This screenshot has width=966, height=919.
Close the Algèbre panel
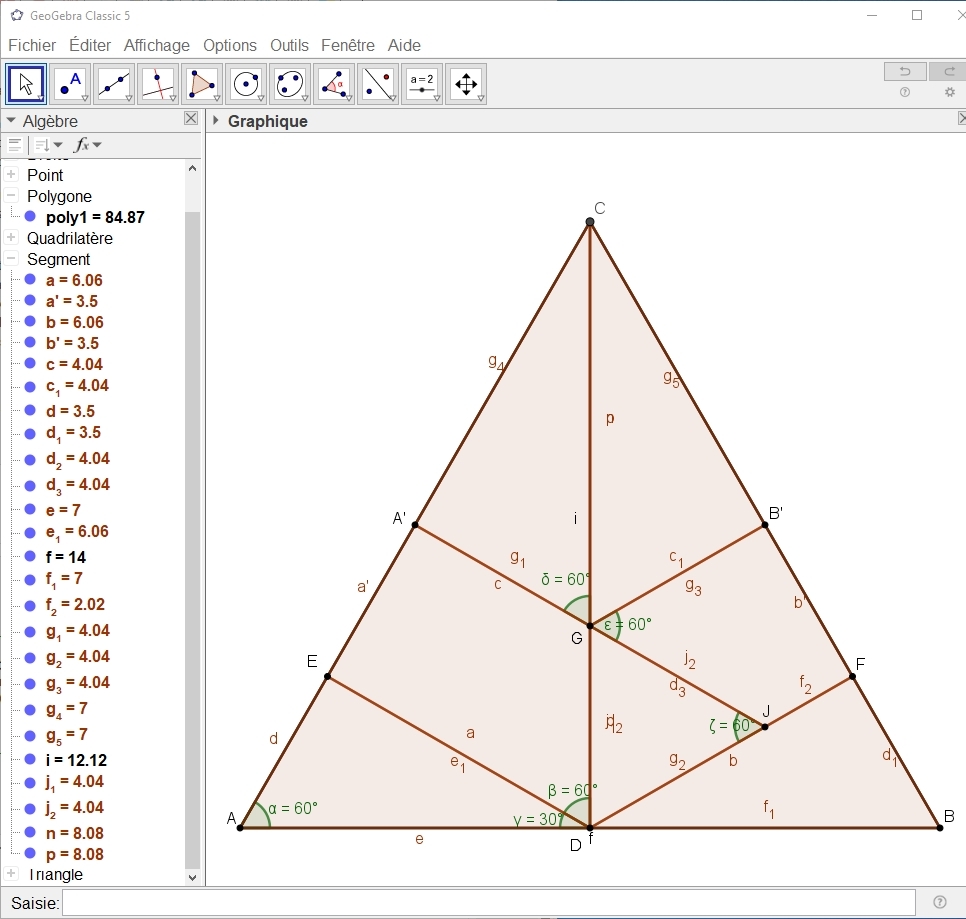(191, 119)
